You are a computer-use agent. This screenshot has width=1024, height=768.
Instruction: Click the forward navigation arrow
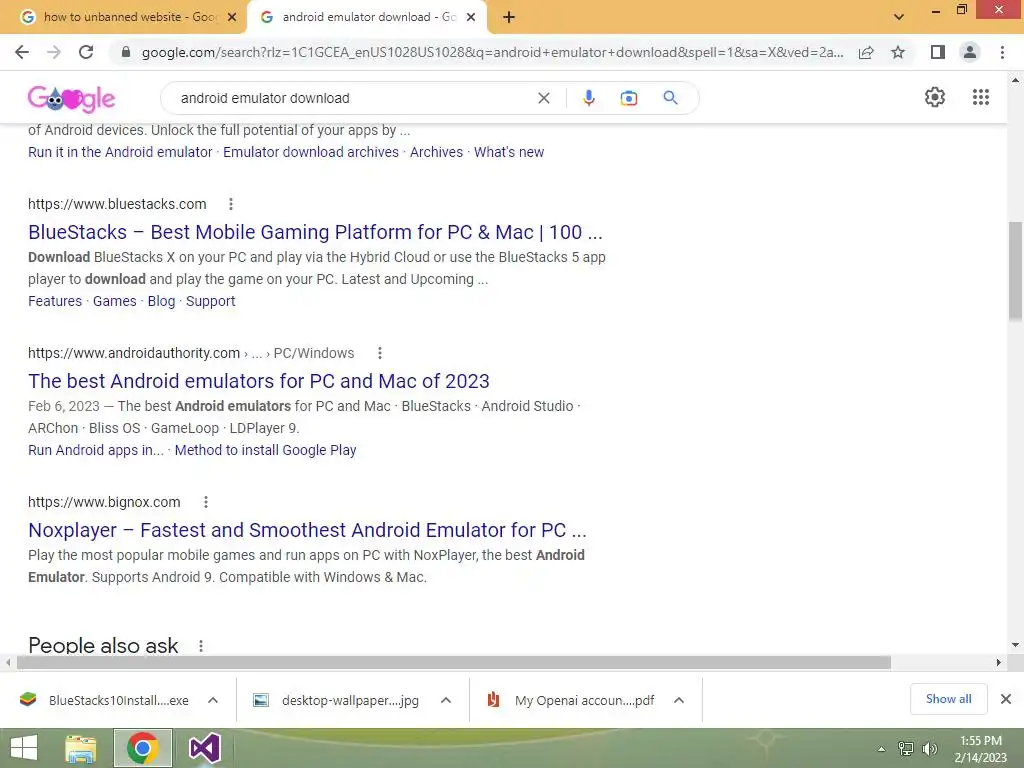coord(54,52)
